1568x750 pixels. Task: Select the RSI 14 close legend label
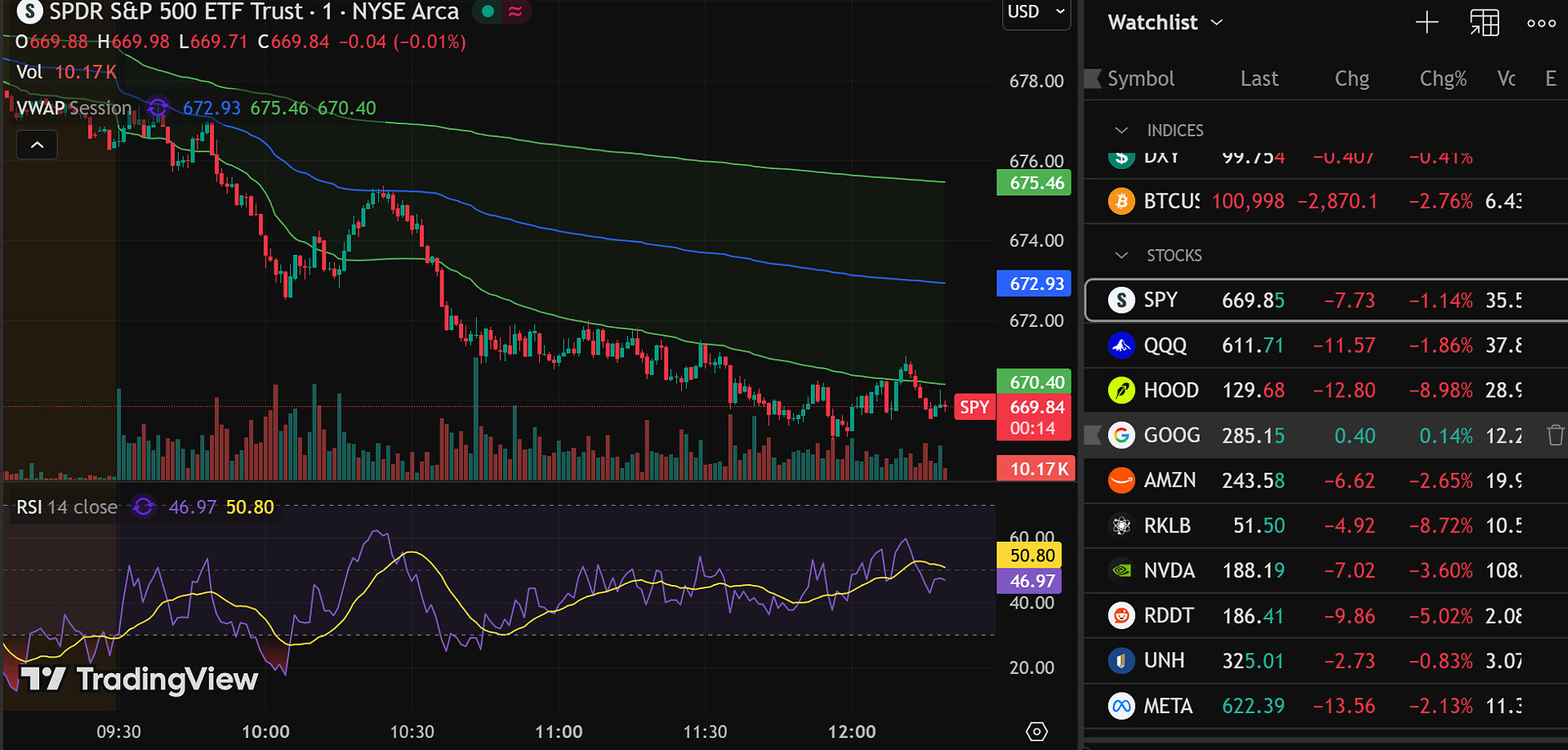(x=67, y=507)
